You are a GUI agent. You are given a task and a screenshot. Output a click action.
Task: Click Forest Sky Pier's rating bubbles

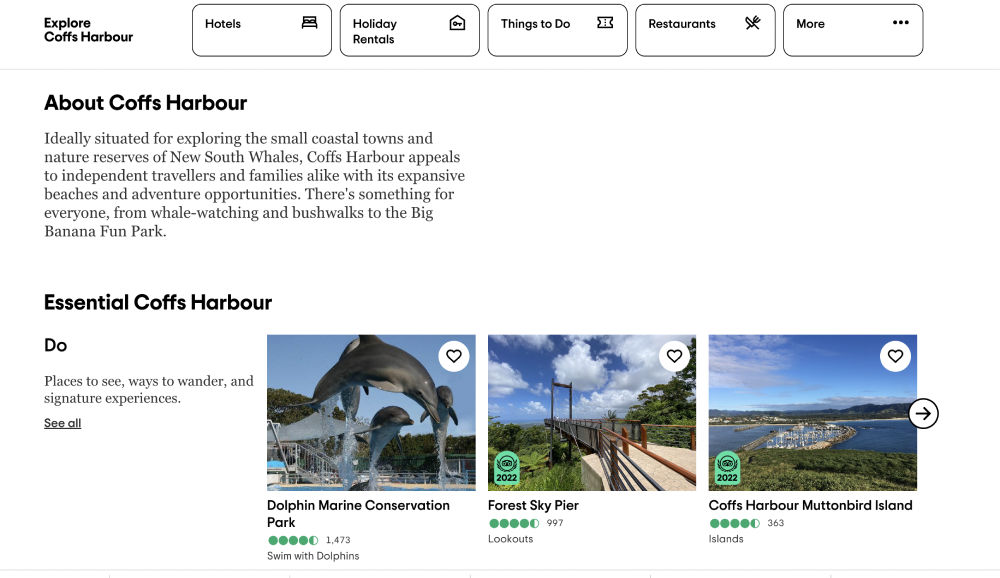click(514, 523)
